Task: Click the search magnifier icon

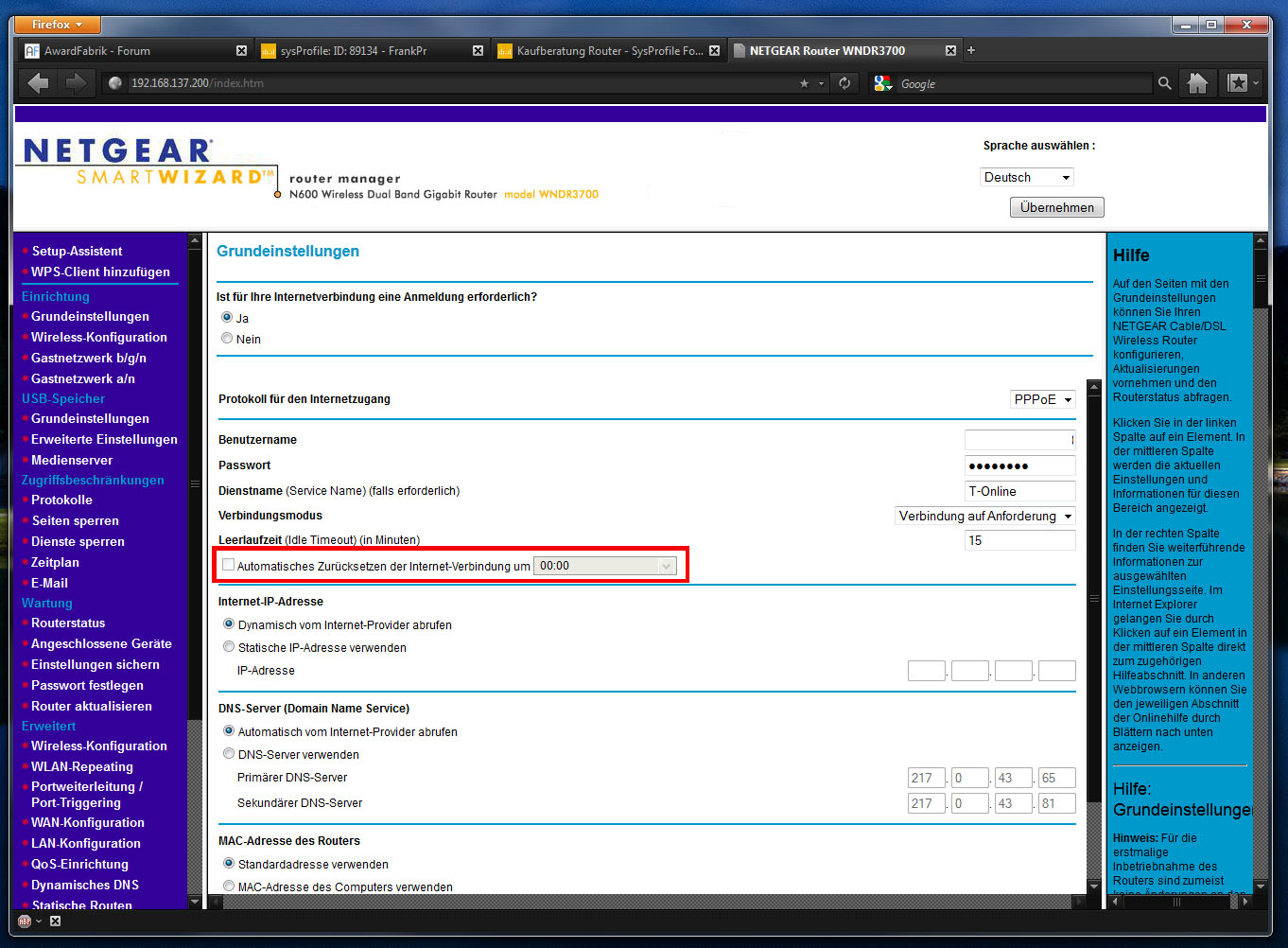Action: coord(1164,83)
